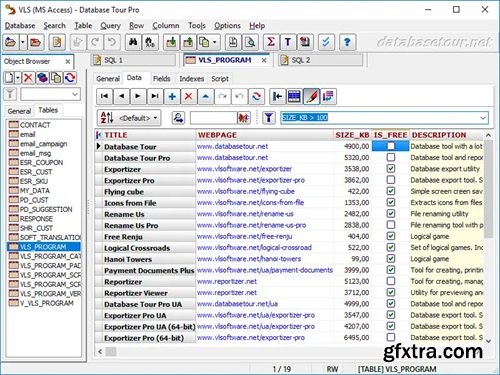Toggle IS_FREE checkbox for Rename Us Pro row

pyautogui.click(x=391, y=225)
